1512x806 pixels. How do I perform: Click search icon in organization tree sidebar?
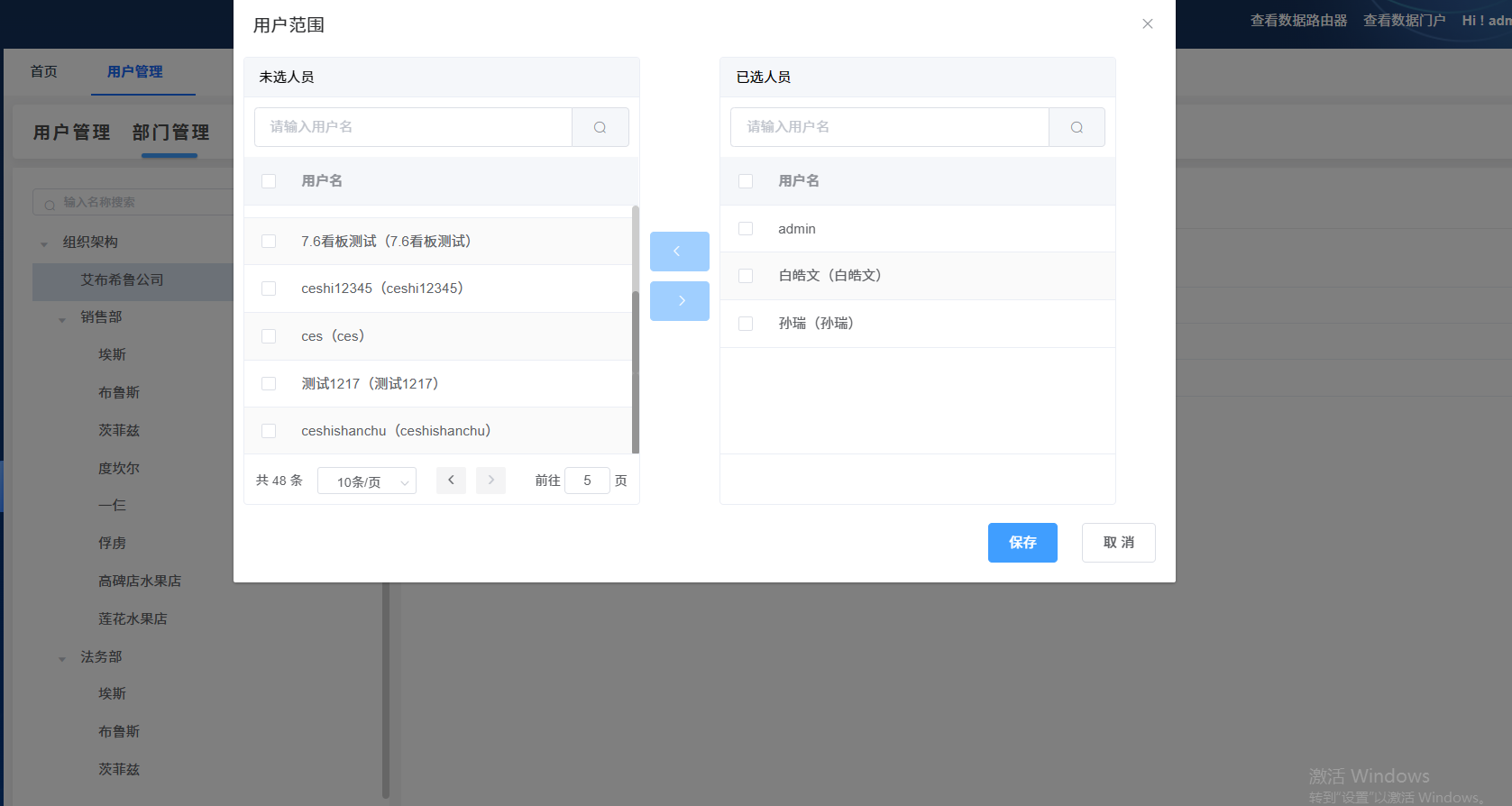pos(50,204)
